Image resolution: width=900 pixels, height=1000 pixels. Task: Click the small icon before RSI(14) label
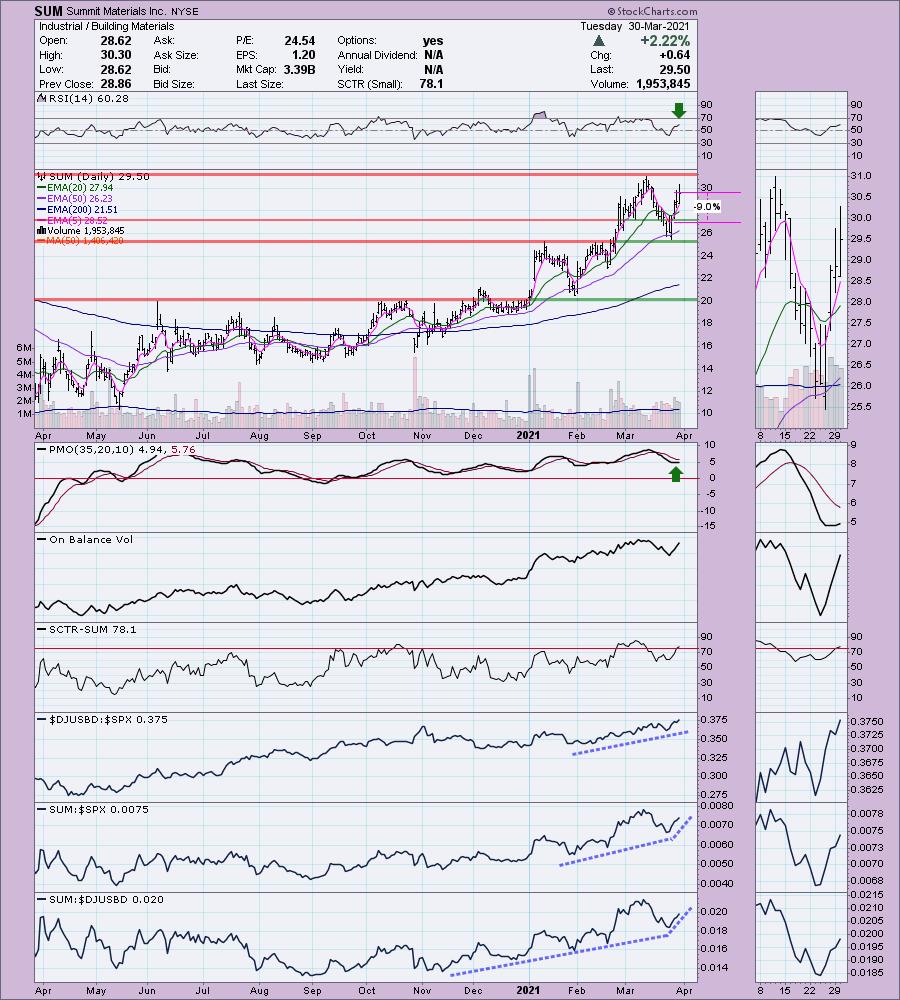click(x=41, y=98)
